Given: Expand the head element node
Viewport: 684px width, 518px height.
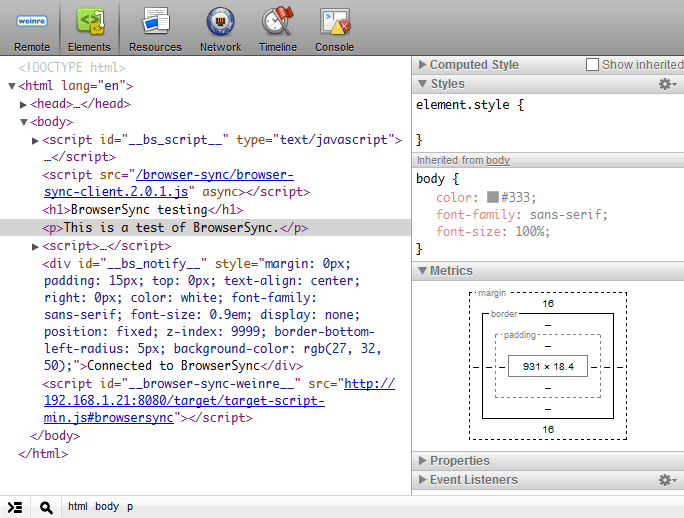Looking at the screenshot, I should [24, 104].
